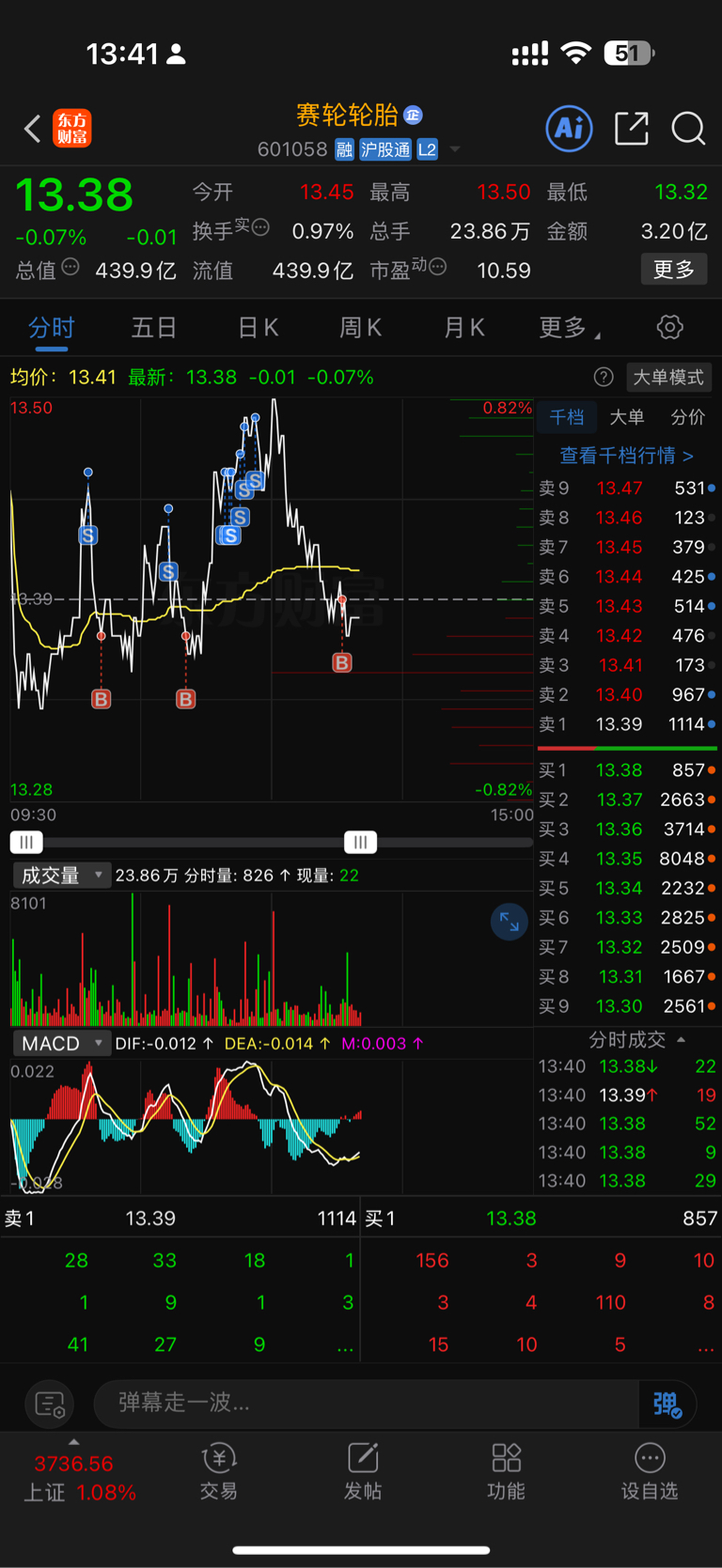Screen dimensions: 722x1568
Task: Tap the 买1 13.38 857 summary bar
Action: (x=541, y=1219)
